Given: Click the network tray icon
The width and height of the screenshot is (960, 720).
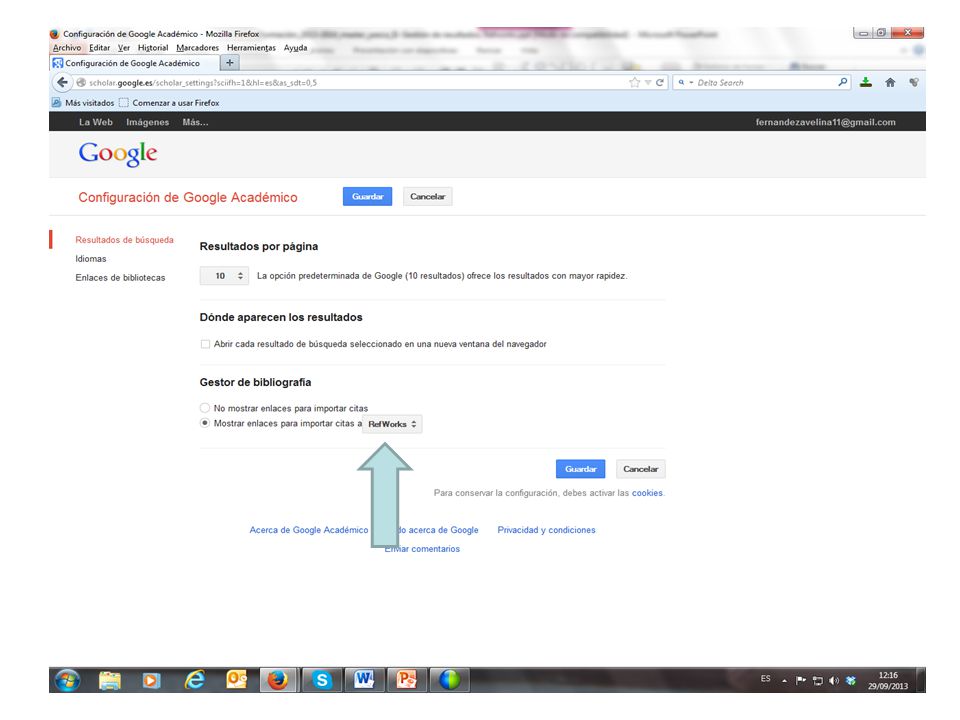Looking at the screenshot, I should [x=817, y=680].
